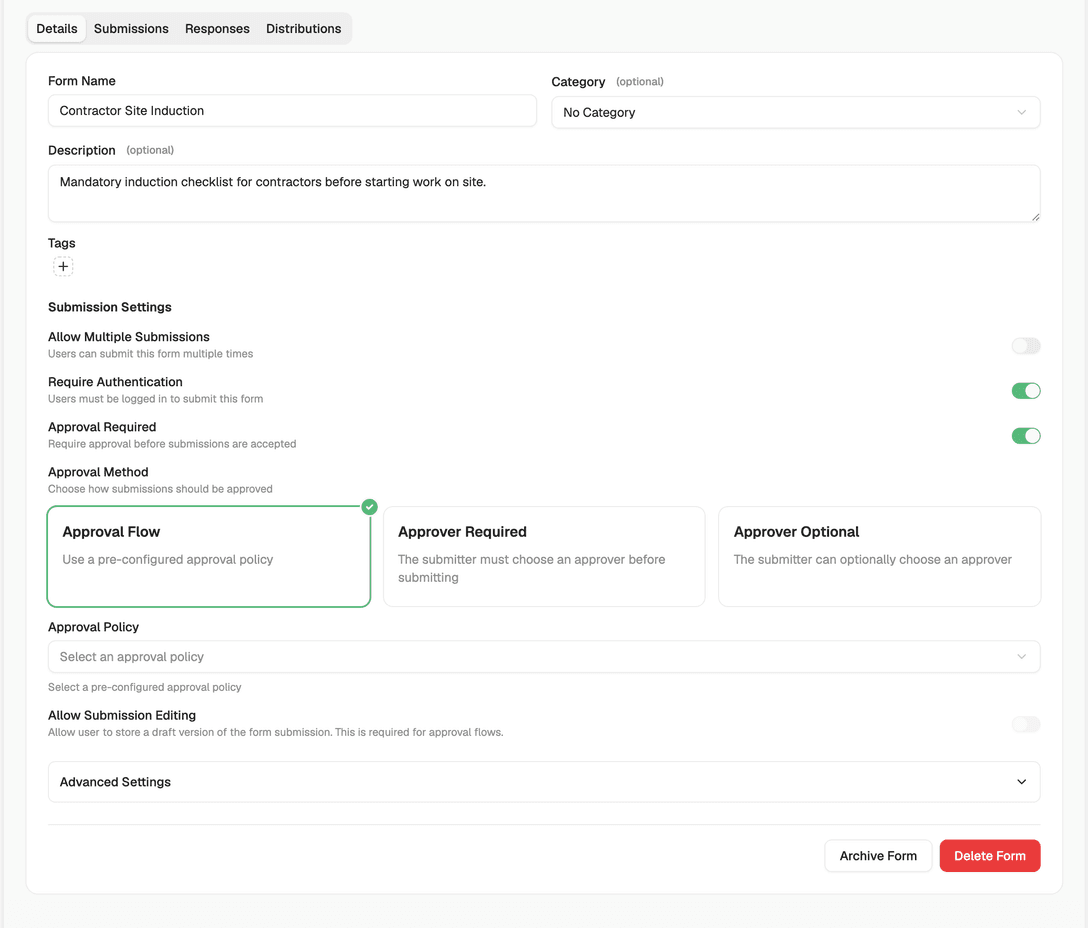This screenshot has height=928, width=1088.
Task: Click 'Require approval before submissions are accepted' text
Action: pyautogui.click(x=172, y=444)
